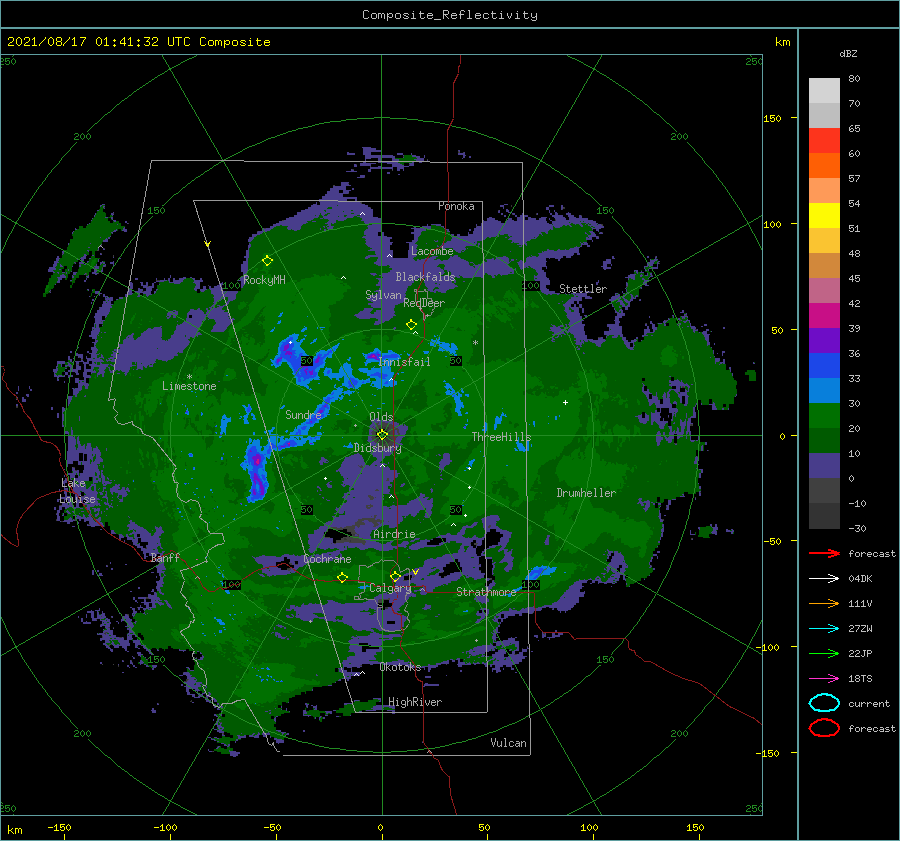Click the Limestone label
This screenshot has height=841, width=900.
pos(189,386)
